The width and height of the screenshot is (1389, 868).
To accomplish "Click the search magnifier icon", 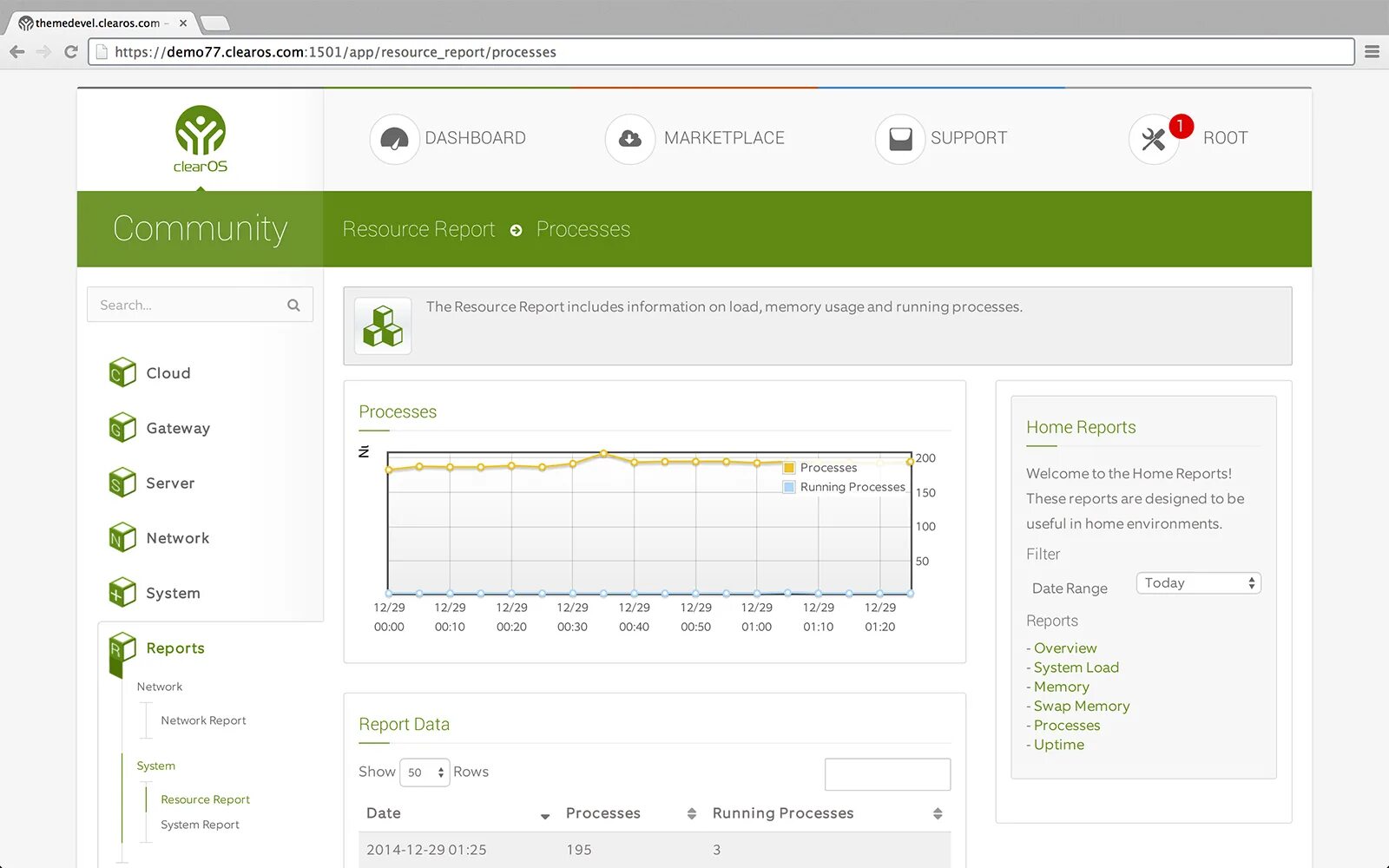I will (293, 306).
